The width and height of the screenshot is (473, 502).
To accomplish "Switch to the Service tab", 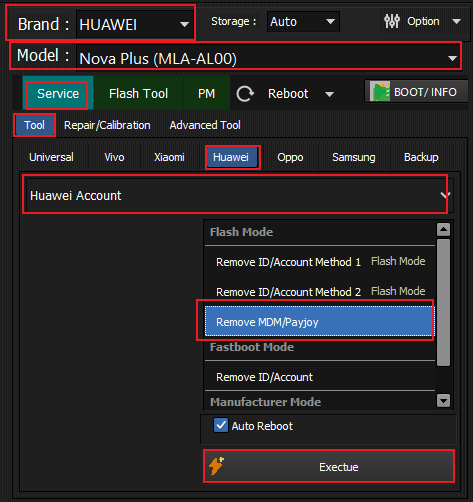I will tap(58, 93).
